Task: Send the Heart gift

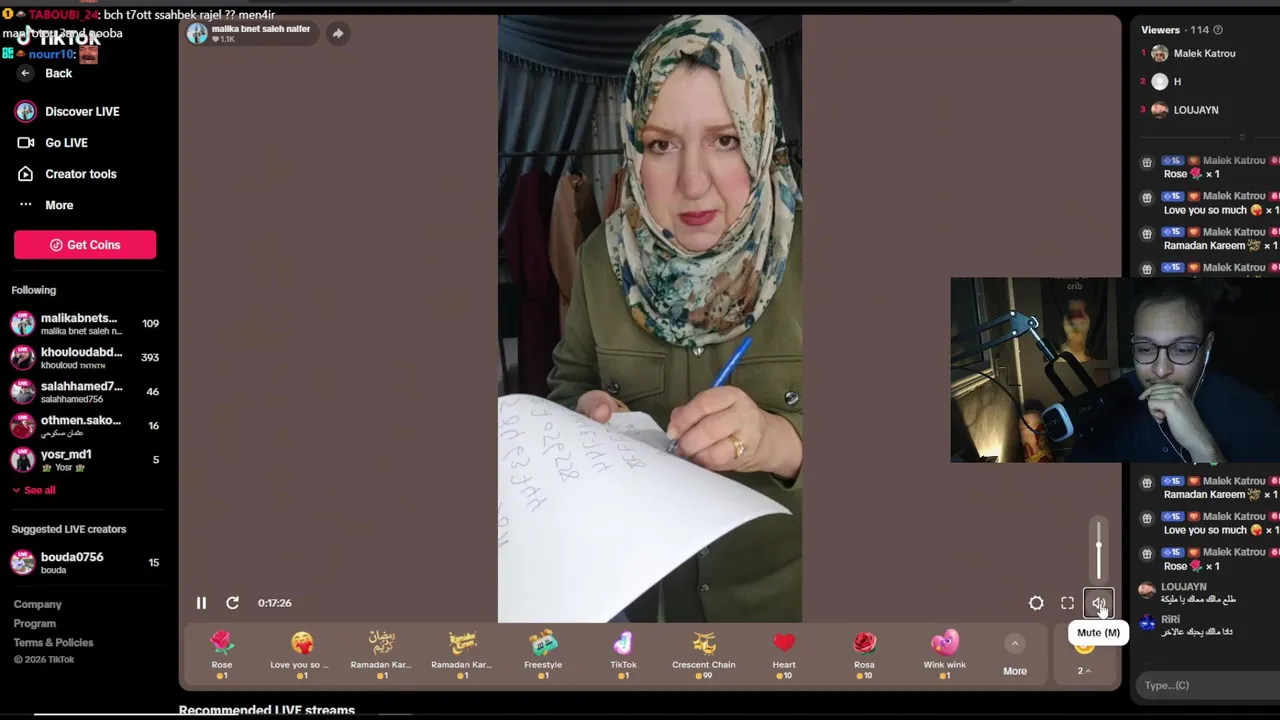Action: tap(784, 655)
